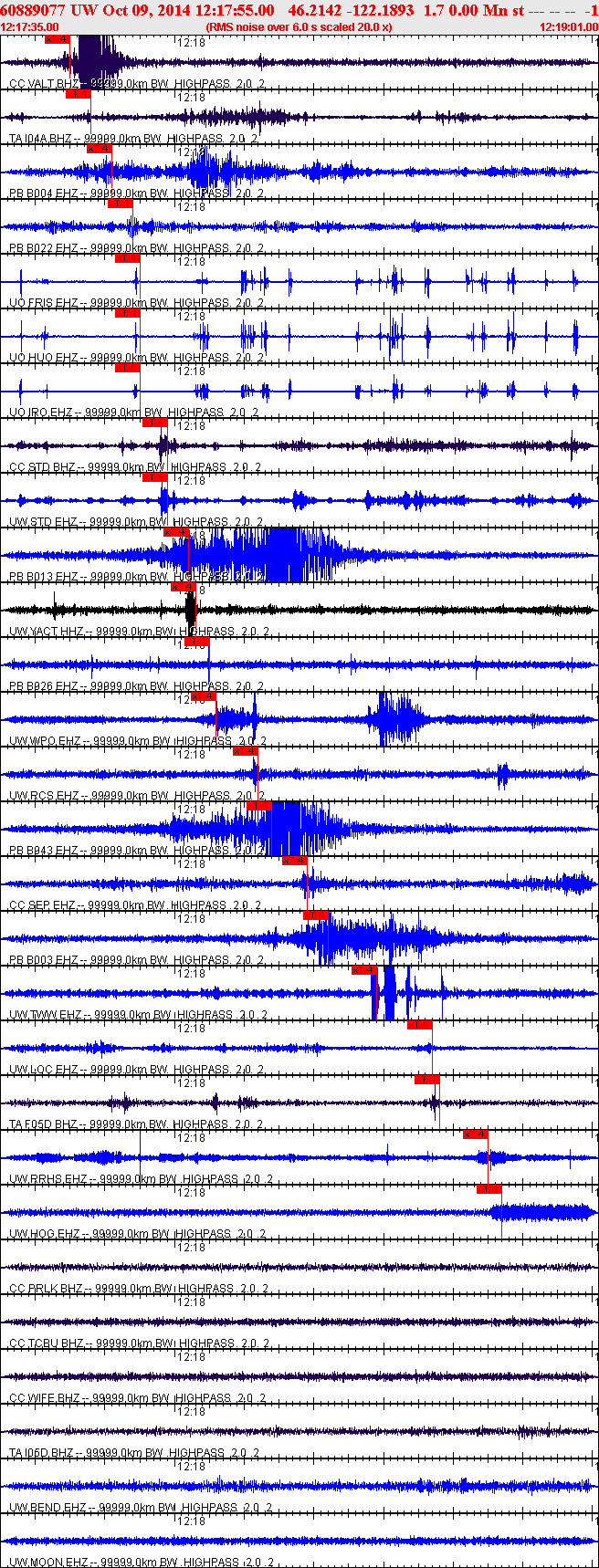Select the CC WIFE BHZ station label

click(46, 1398)
